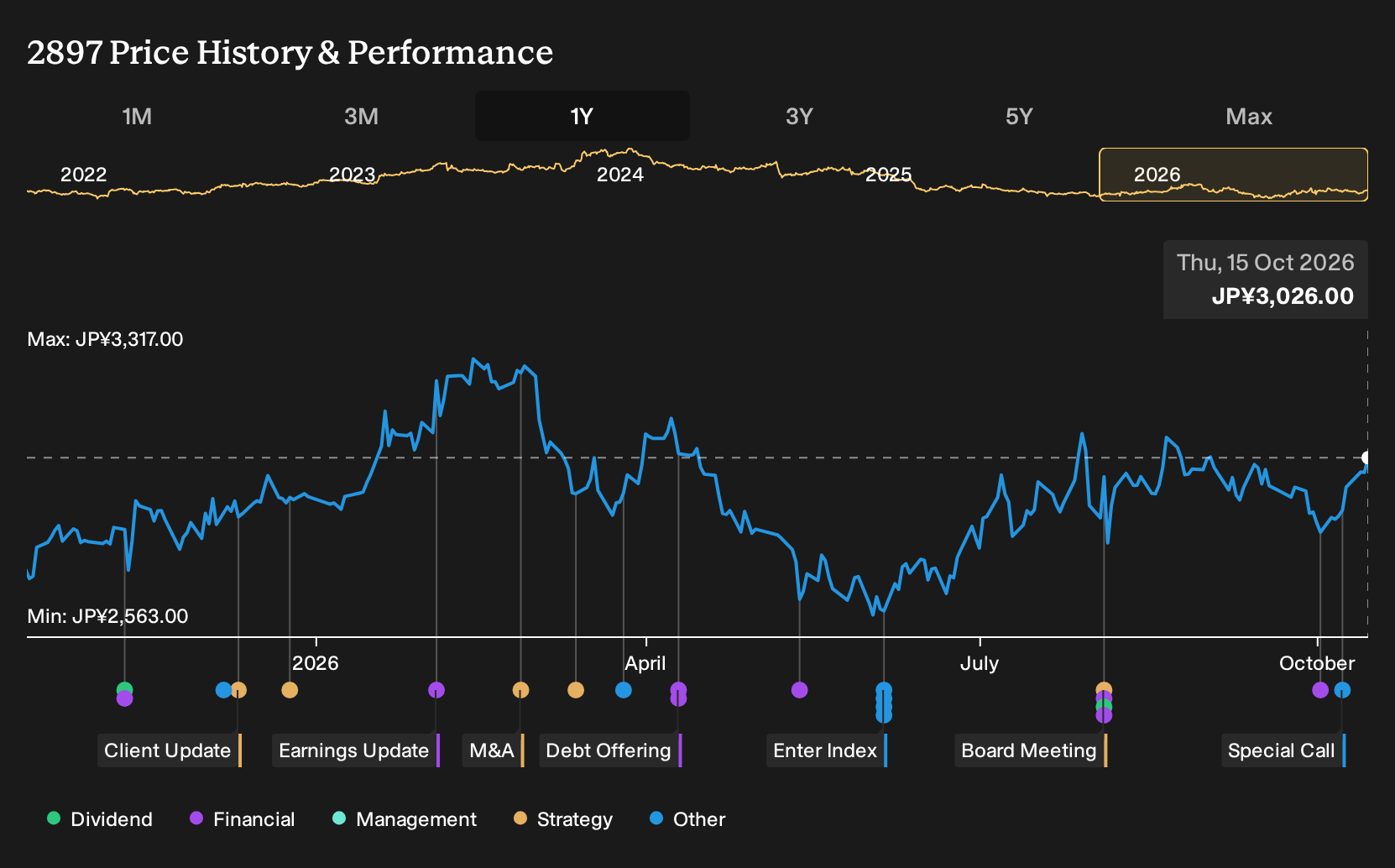Open the Board Meeting event label
The image size is (1395, 868).
[x=1031, y=750]
